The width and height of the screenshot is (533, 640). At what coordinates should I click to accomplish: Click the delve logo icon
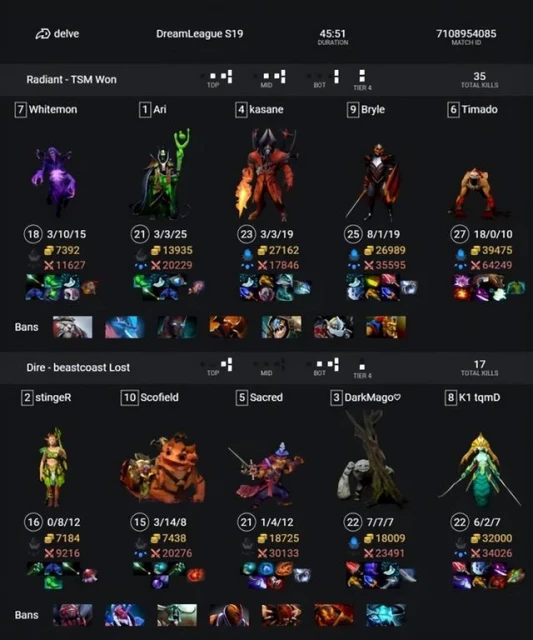pos(42,34)
